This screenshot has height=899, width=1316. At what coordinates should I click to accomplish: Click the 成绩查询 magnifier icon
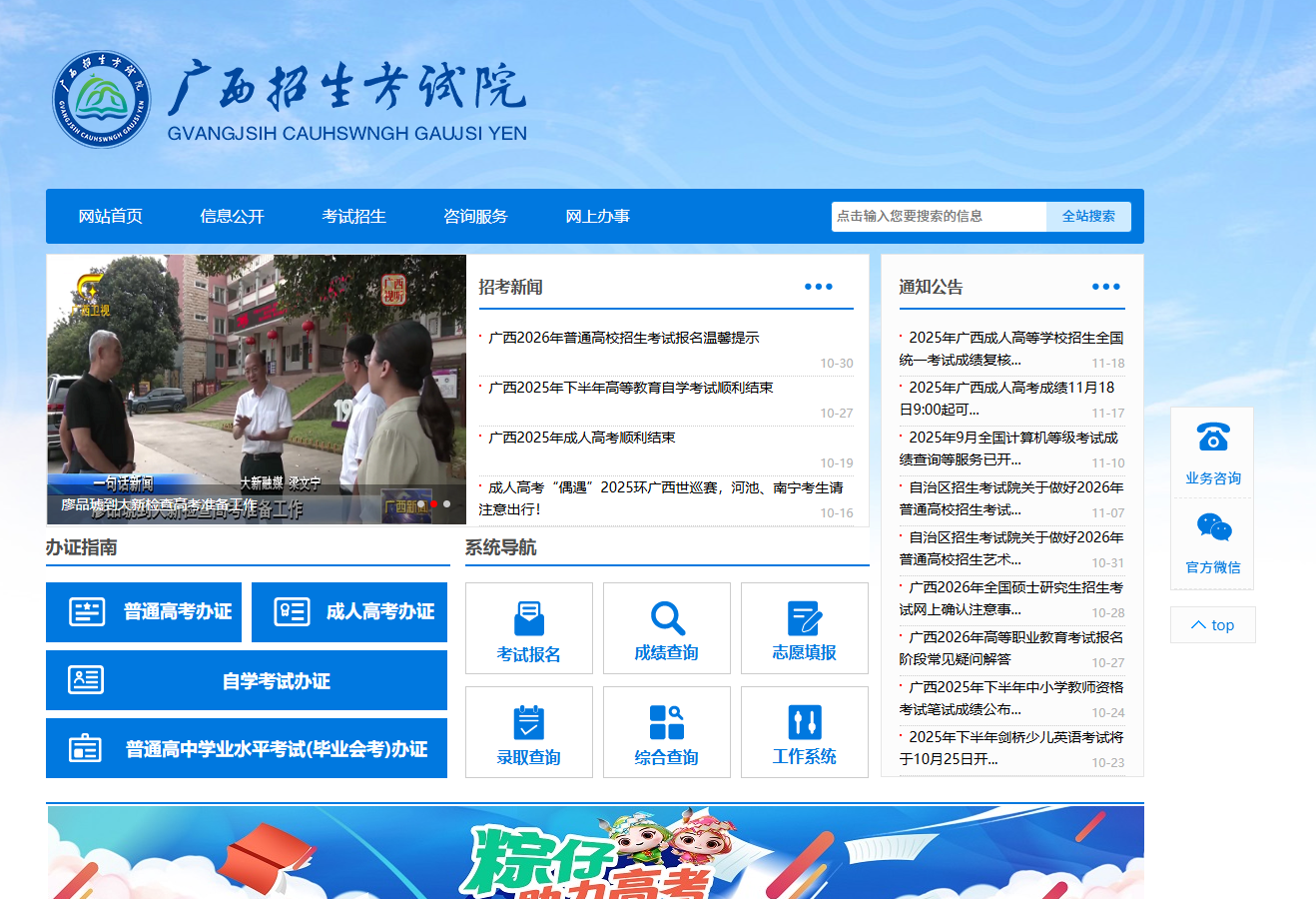coord(667,618)
